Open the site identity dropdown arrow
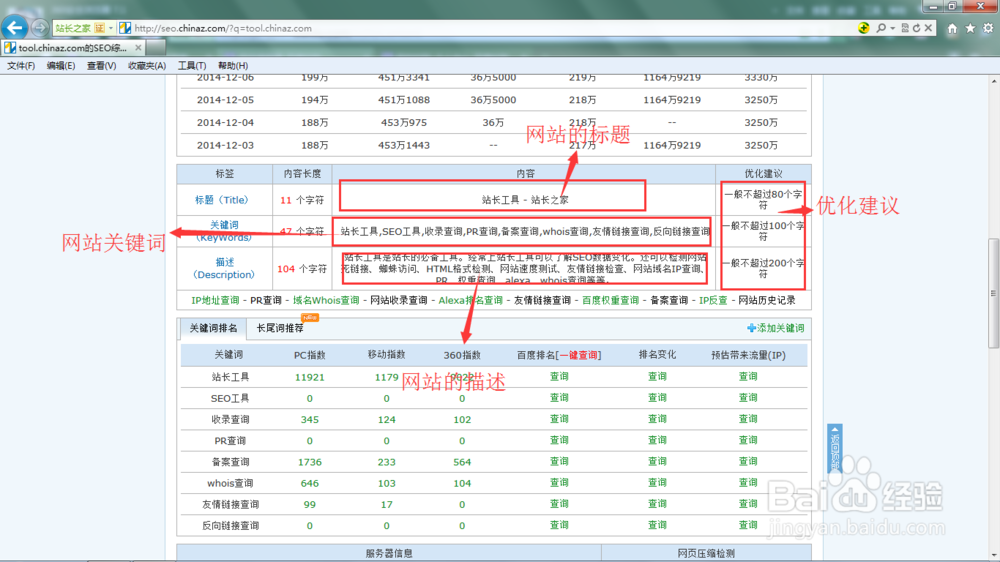This screenshot has height=562, width=1000. pos(111,28)
